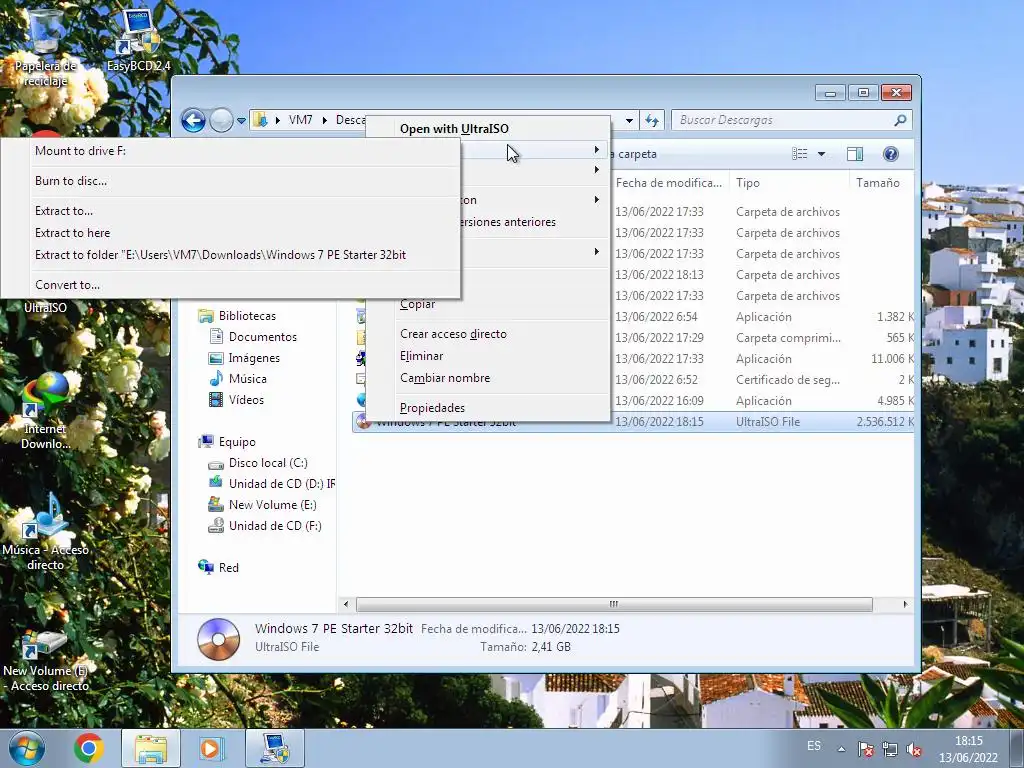Click the Explorer forward arrow button
The height and width of the screenshot is (768, 1024).
(x=221, y=120)
